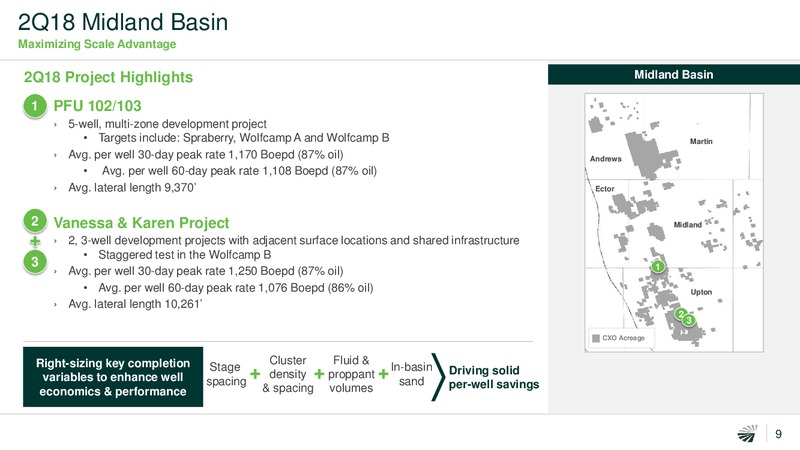
Task: Click the Ector county label on map
Action: coord(605,189)
